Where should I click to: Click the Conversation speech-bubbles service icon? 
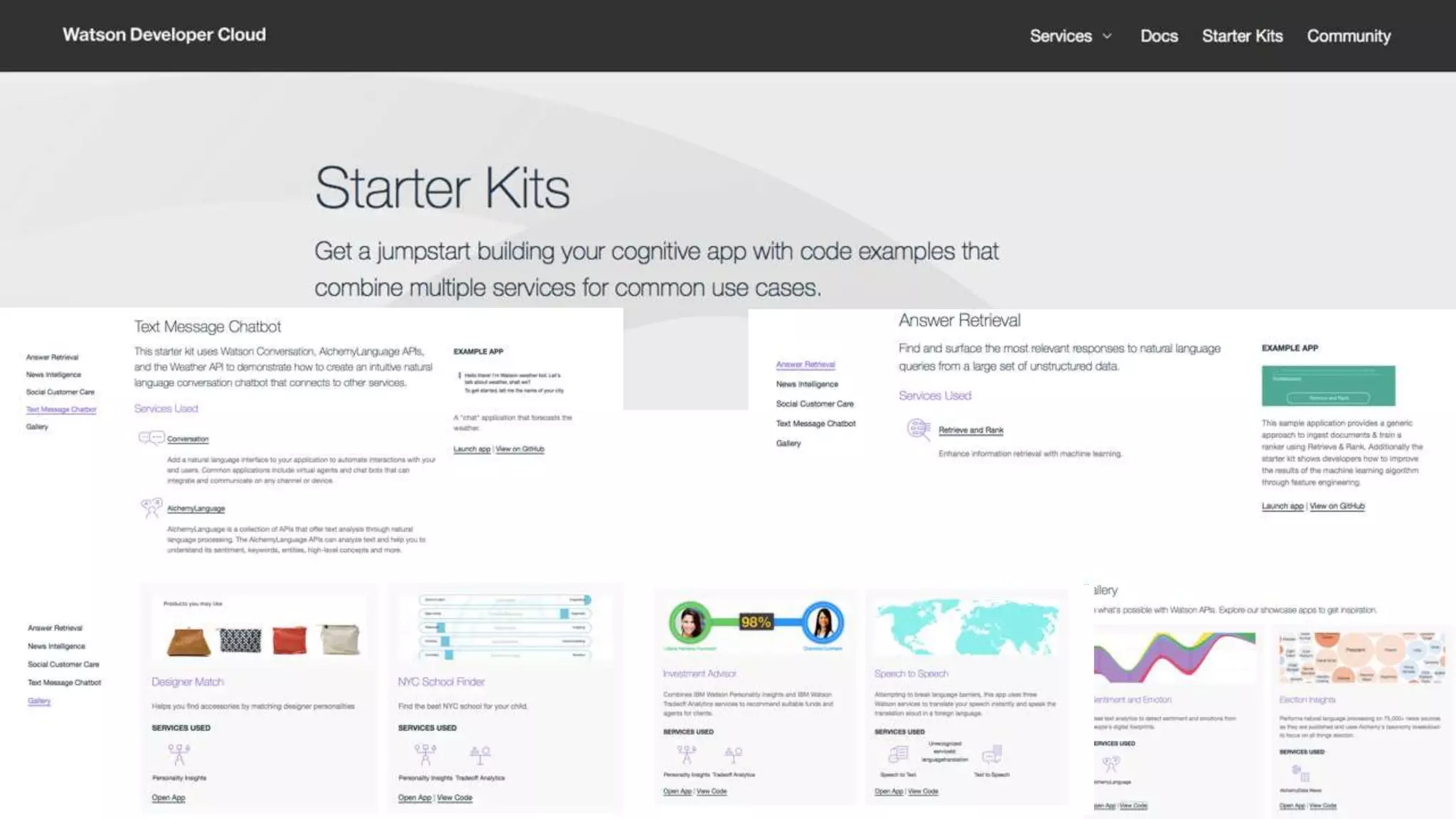coord(151,438)
